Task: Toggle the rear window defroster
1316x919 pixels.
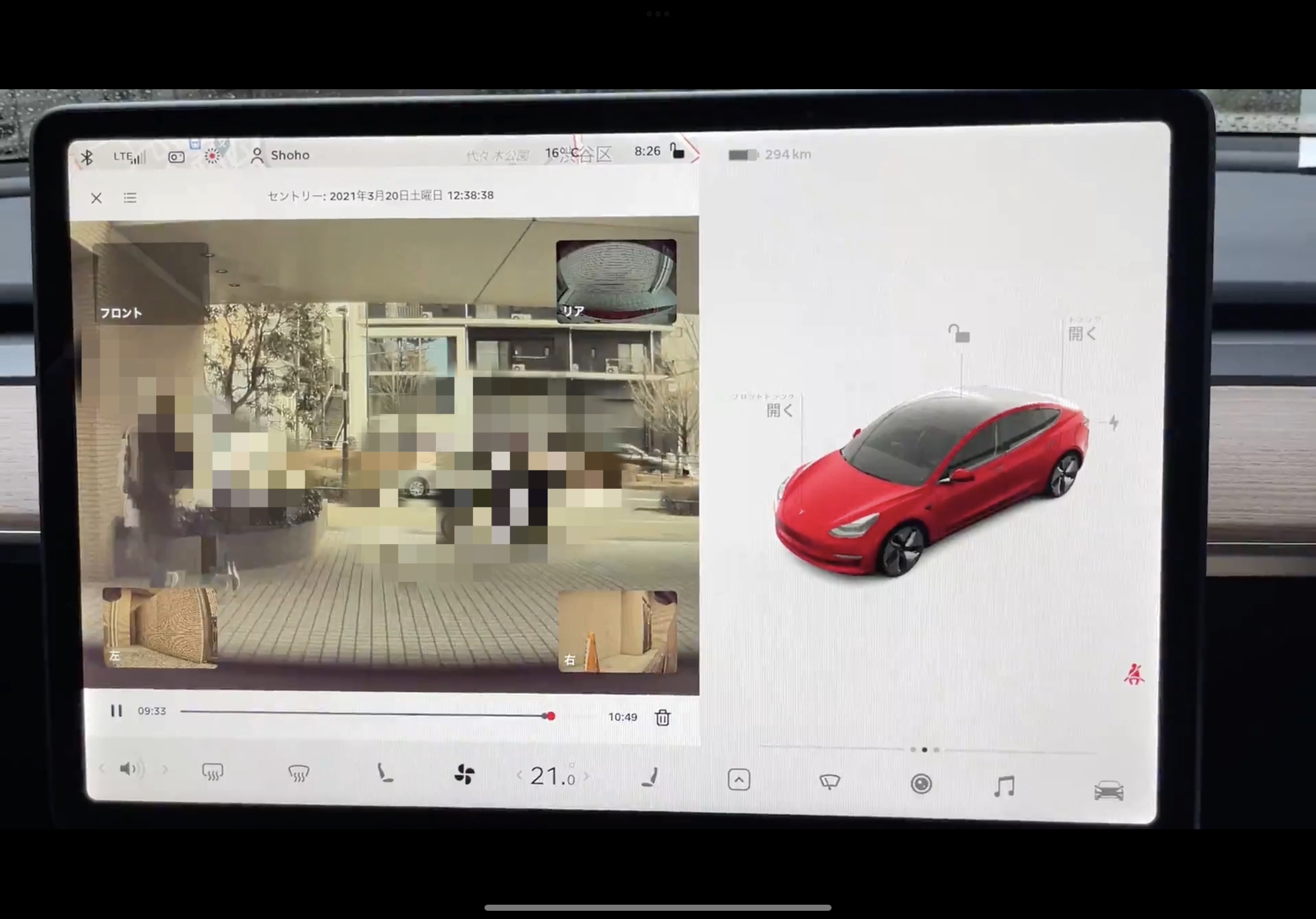Action: point(213,772)
